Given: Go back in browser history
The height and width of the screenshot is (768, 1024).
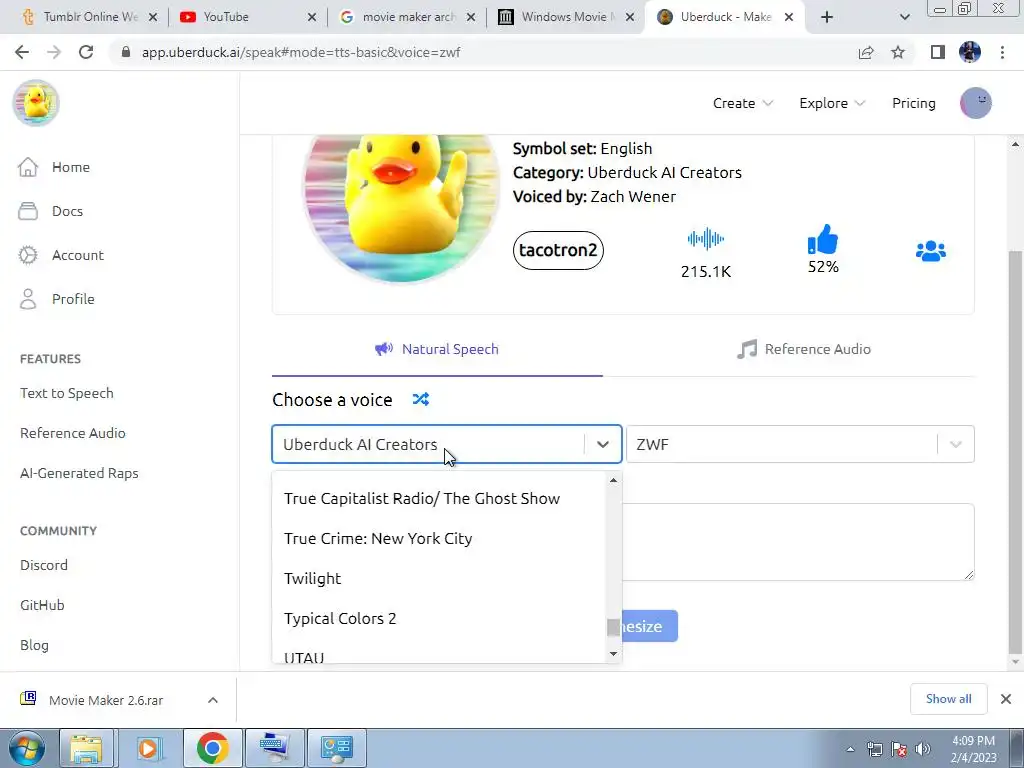Looking at the screenshot, I should pos(22,52).
